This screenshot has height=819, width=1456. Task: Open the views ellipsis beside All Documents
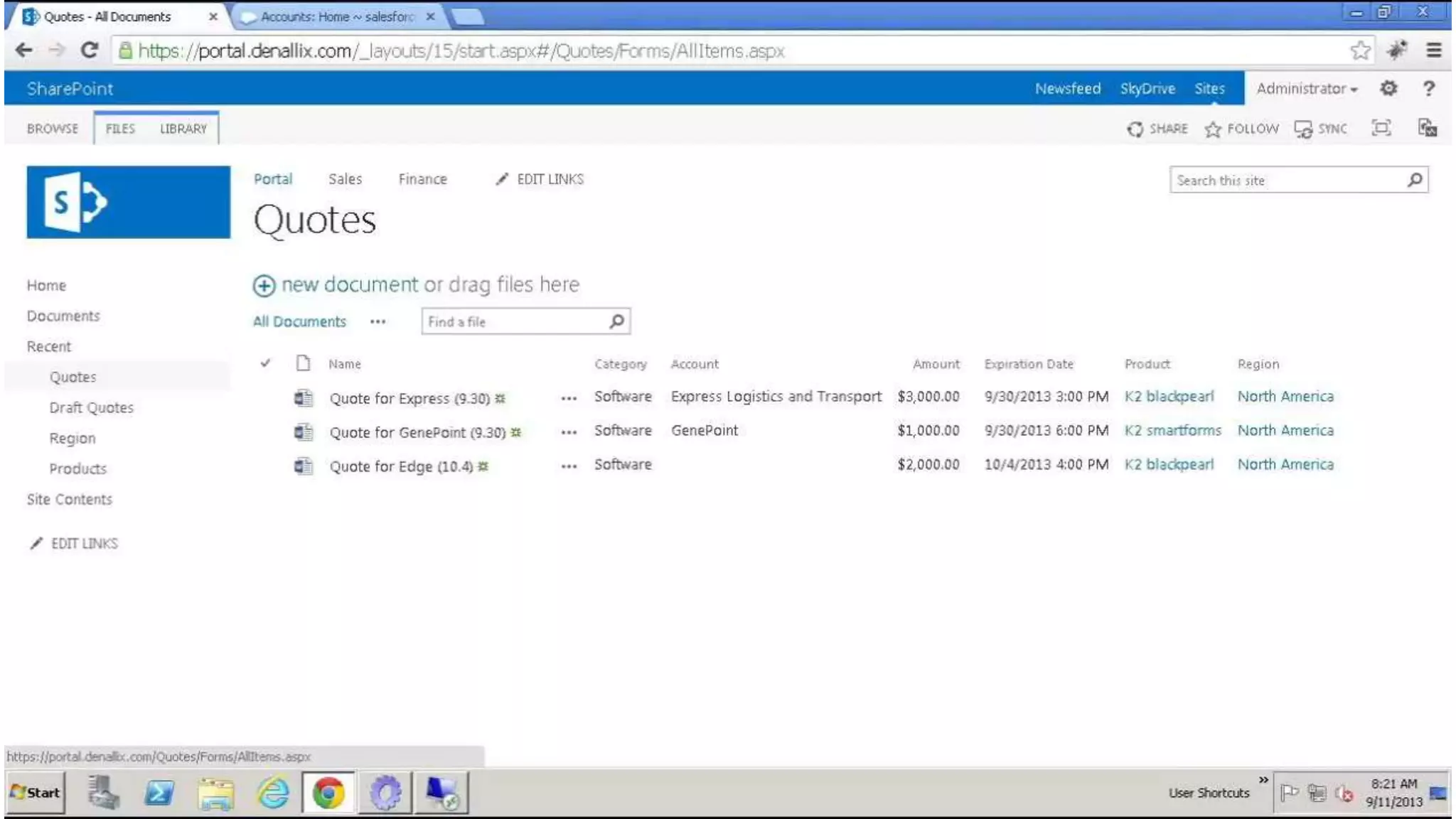click(x=378, y=322)
